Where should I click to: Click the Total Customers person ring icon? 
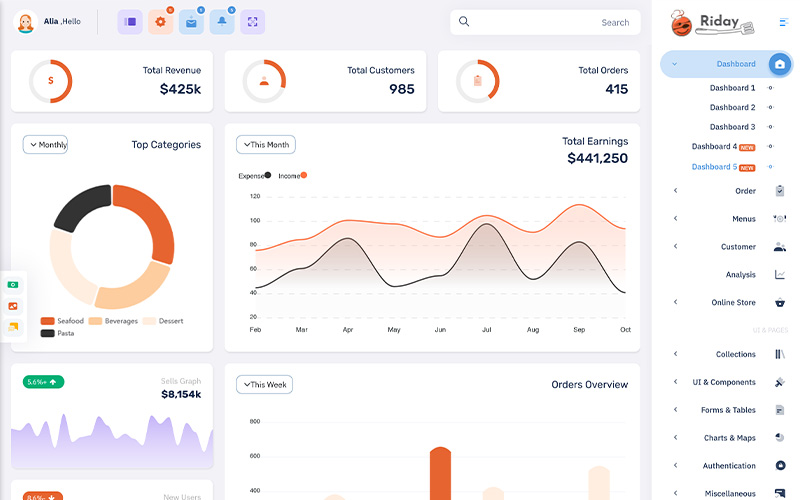pos(264,81)
